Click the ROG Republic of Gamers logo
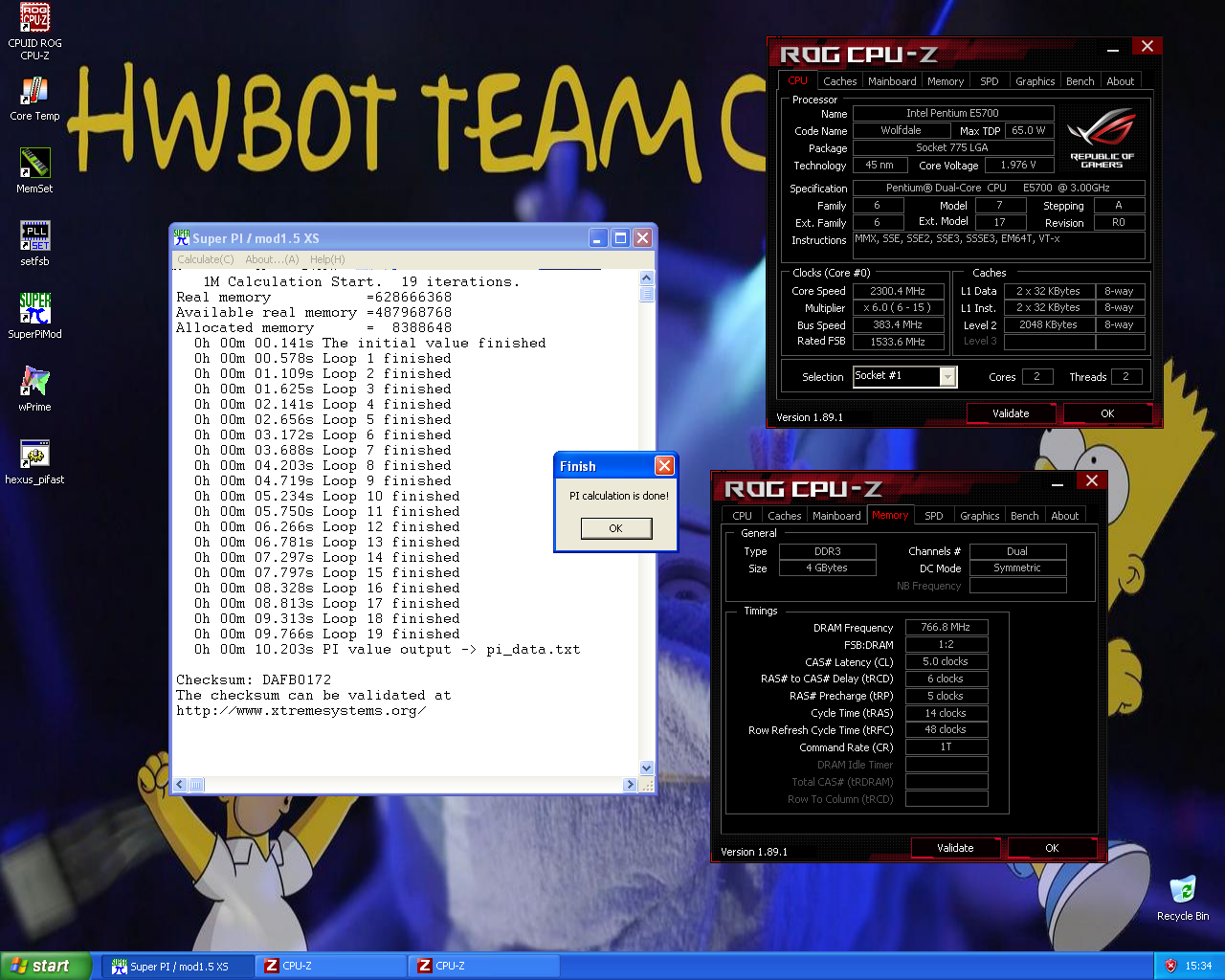1225x980 pixels. click(x=1102, y=138)
